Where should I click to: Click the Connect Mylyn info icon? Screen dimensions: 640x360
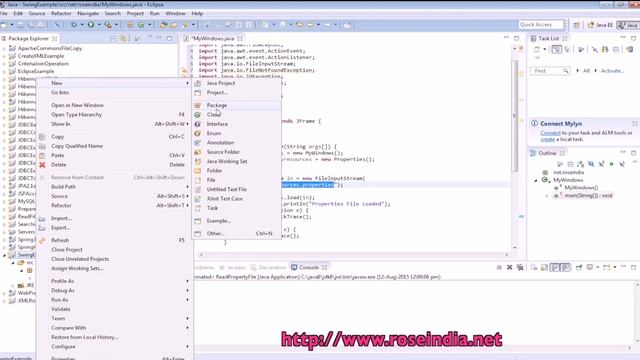tap(534, 123)
